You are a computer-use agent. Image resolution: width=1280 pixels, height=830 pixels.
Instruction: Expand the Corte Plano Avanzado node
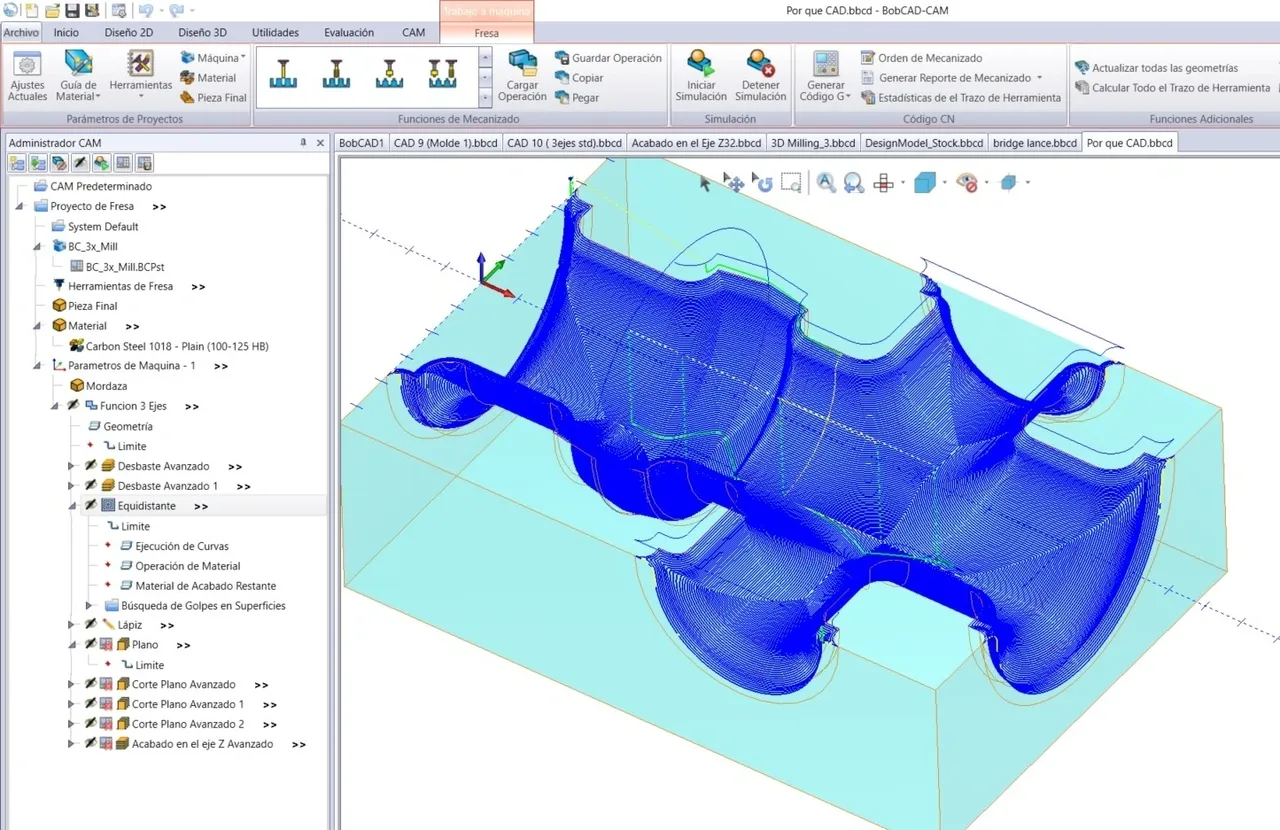(x=71, y=685)
